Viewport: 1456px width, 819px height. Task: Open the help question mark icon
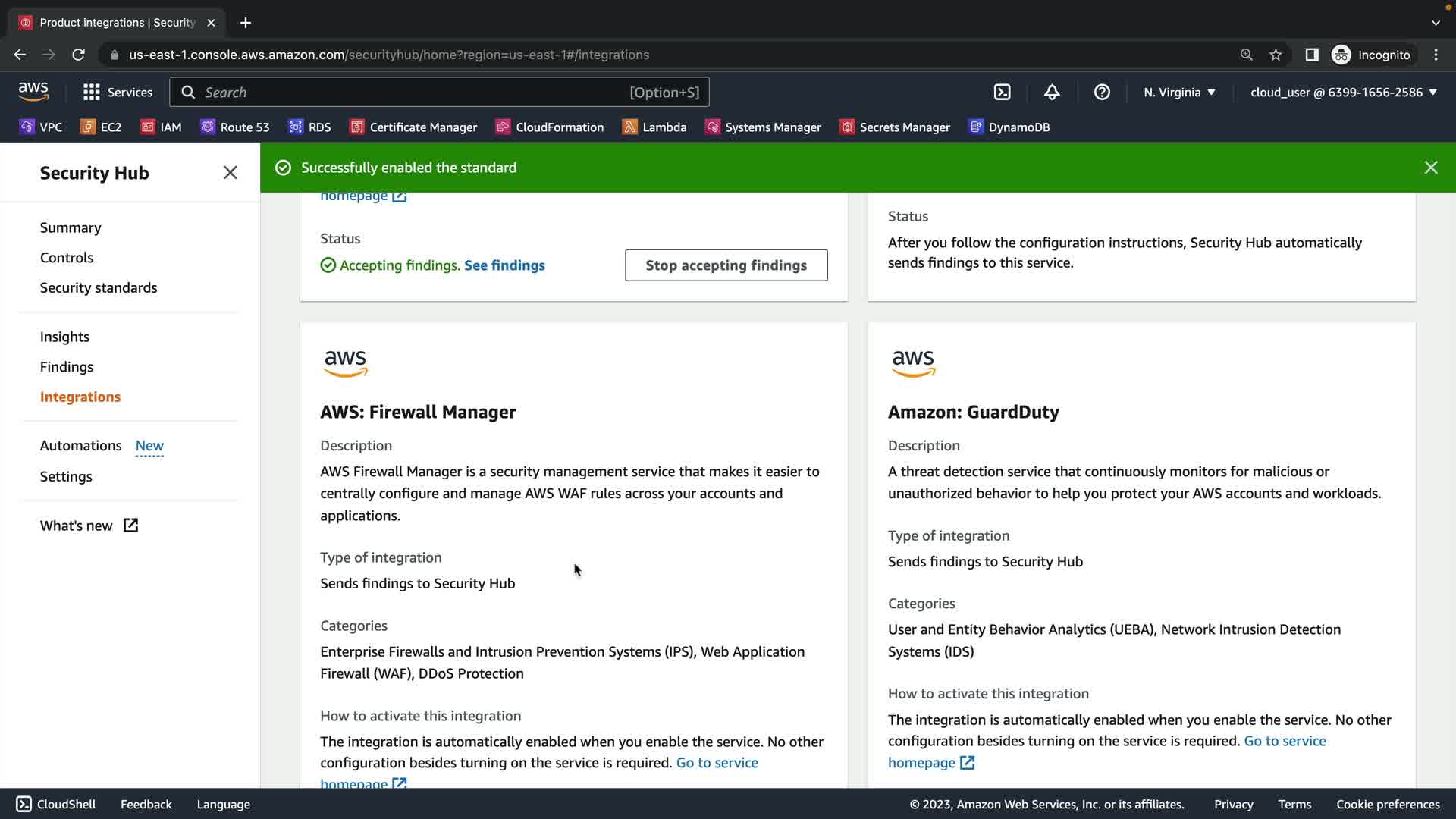(1102, 92)
